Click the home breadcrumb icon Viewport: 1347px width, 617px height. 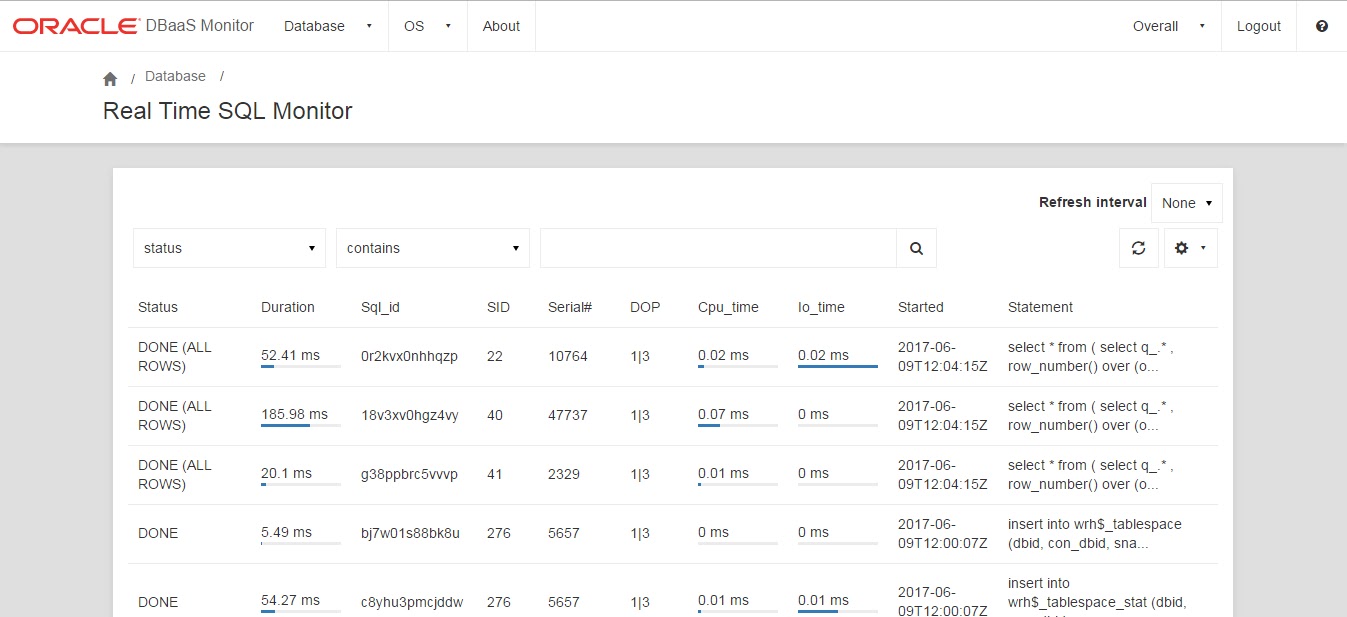click(x=110, y=76)
